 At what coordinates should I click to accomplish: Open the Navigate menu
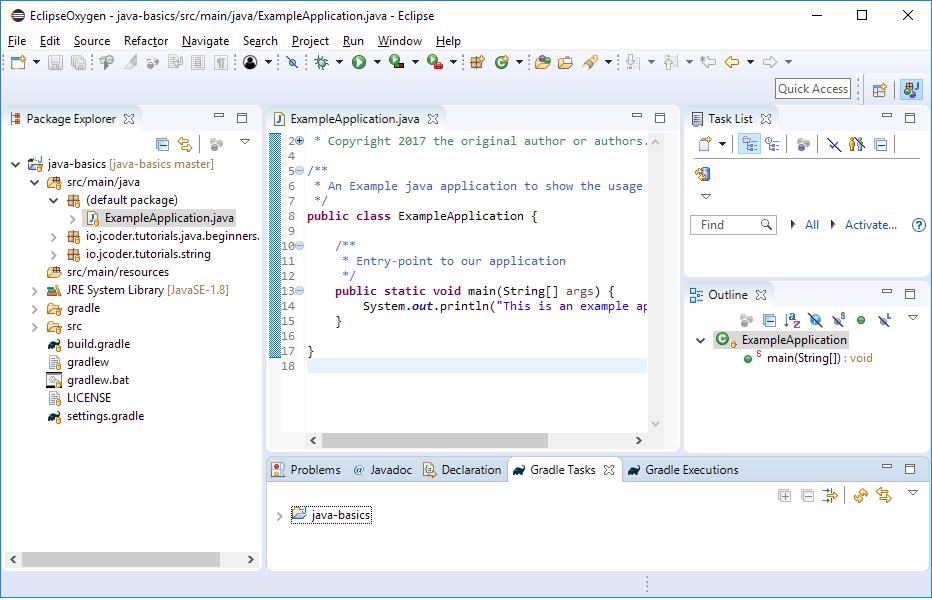coord(205,41)
